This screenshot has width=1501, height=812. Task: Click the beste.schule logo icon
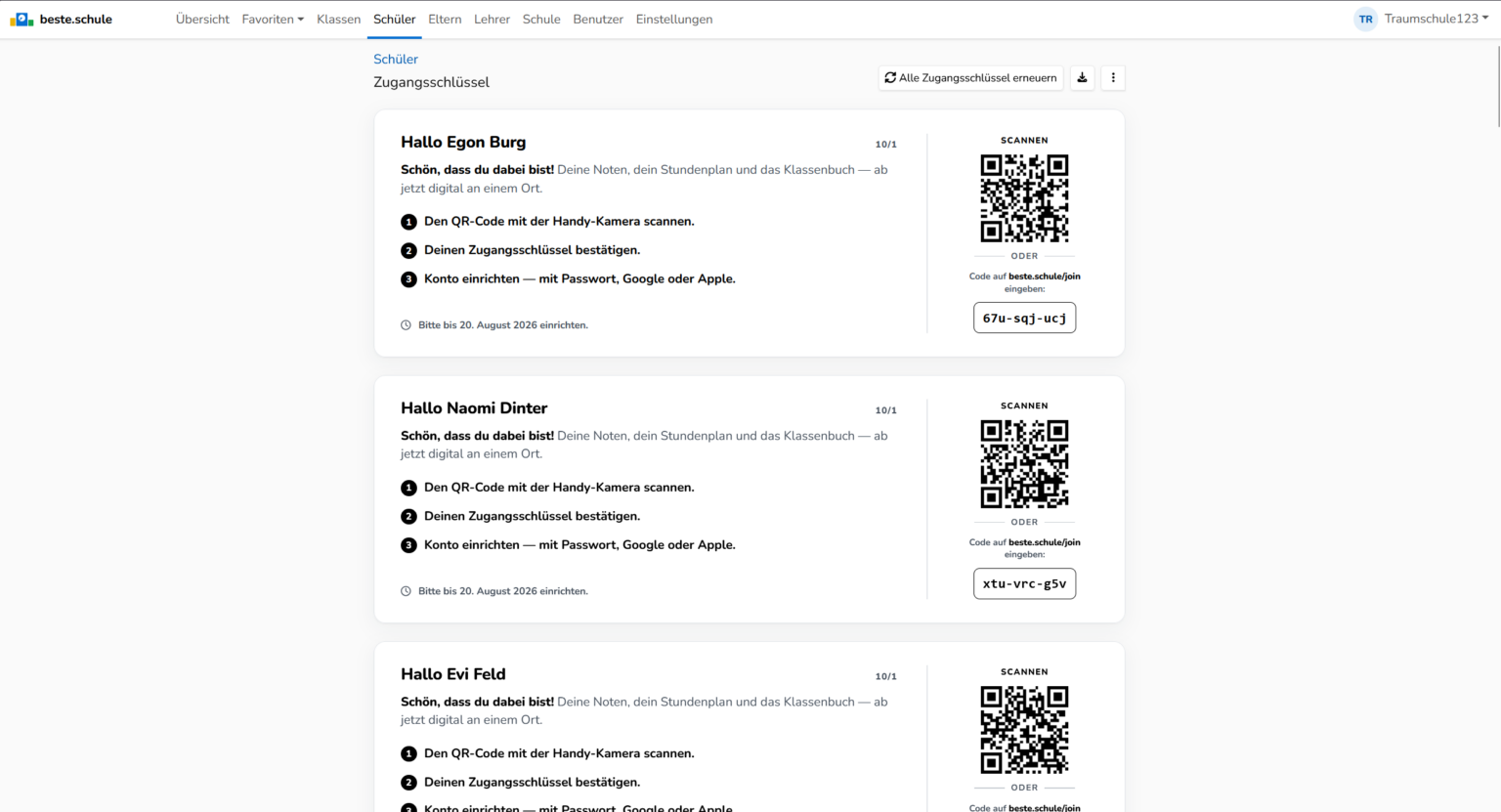click(x=21, y=19)
